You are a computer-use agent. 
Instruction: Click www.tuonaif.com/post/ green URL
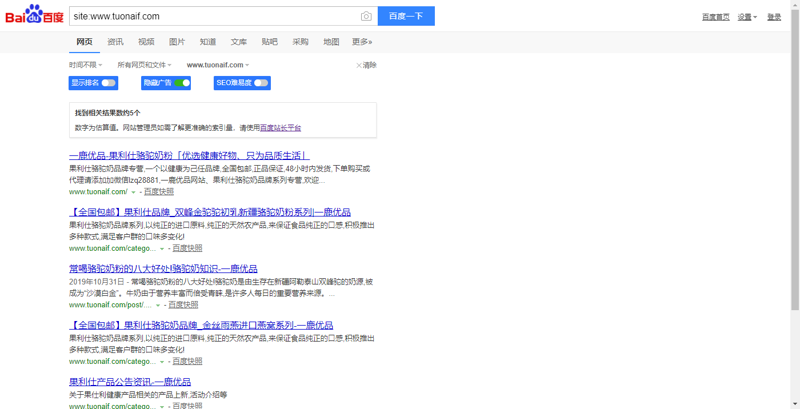pos(110,305)
